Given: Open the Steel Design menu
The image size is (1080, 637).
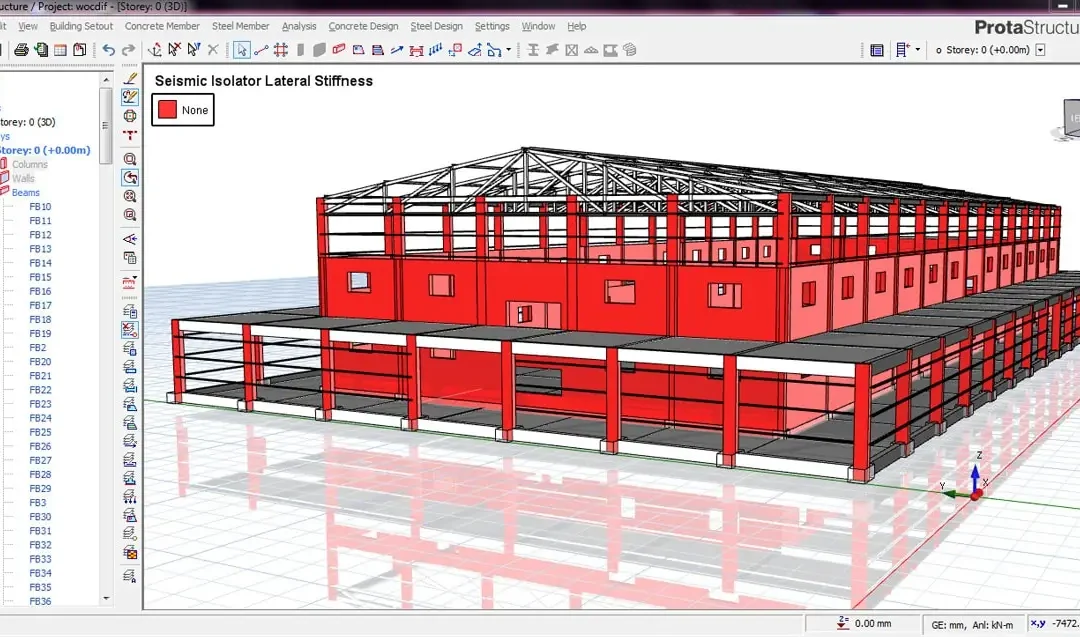Looking at the screenshot, I should pos(437,26).
